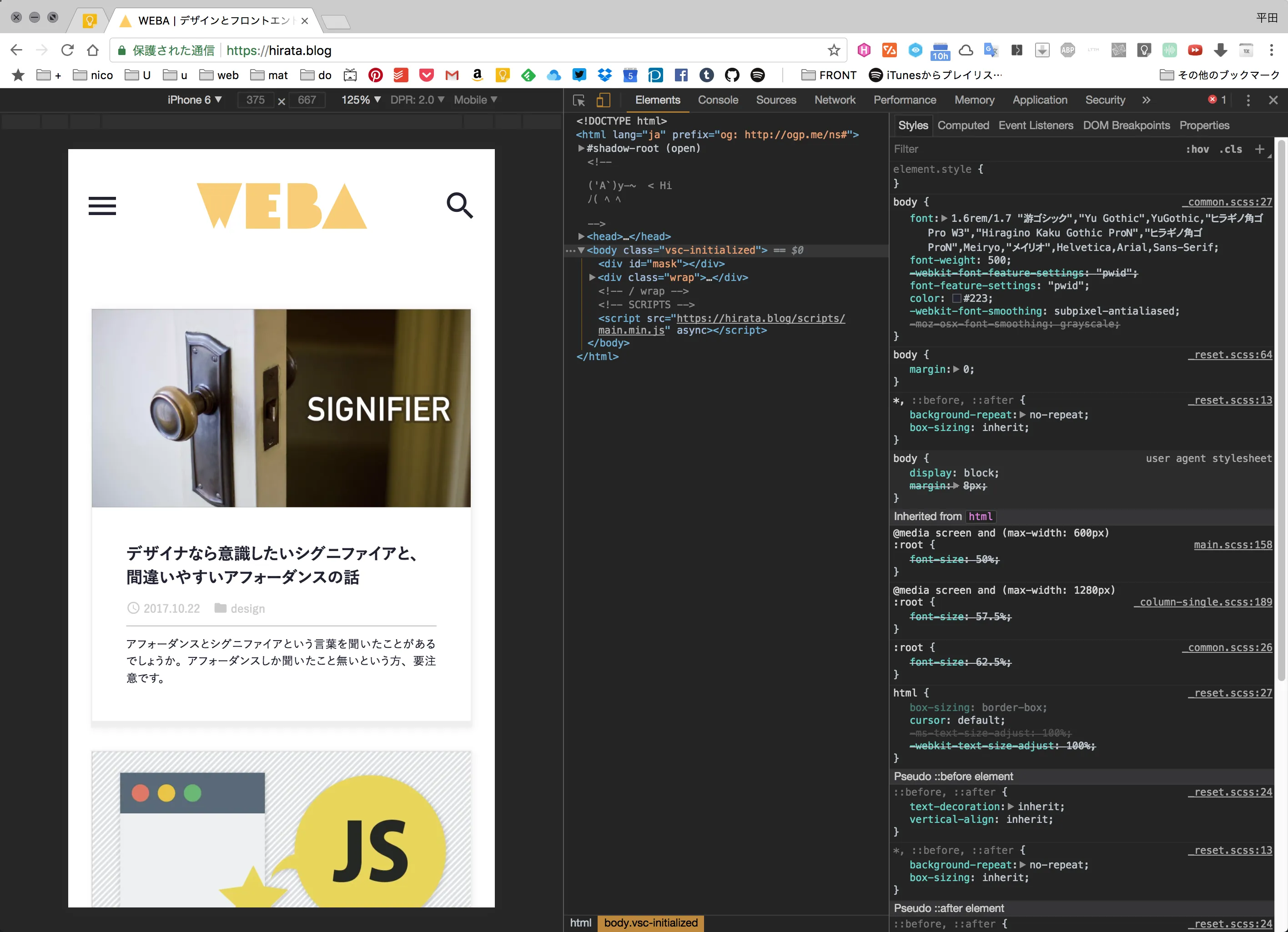Image resolution: width=1288 pixels, height=932 pixels.
Task: Expand the #shadow-root node
Action: coord(581,148)
